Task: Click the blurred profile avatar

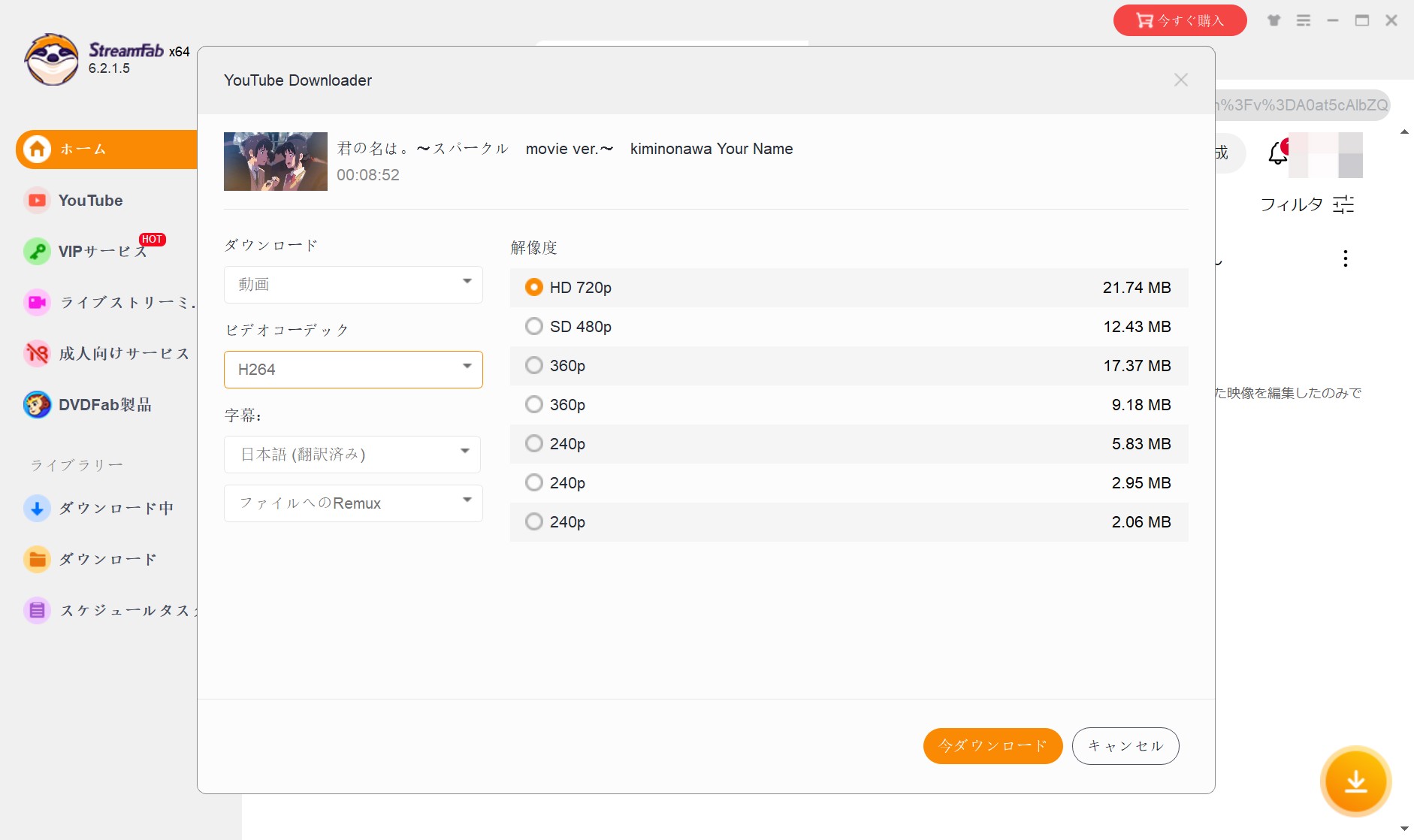Action: pos(1325,155)
